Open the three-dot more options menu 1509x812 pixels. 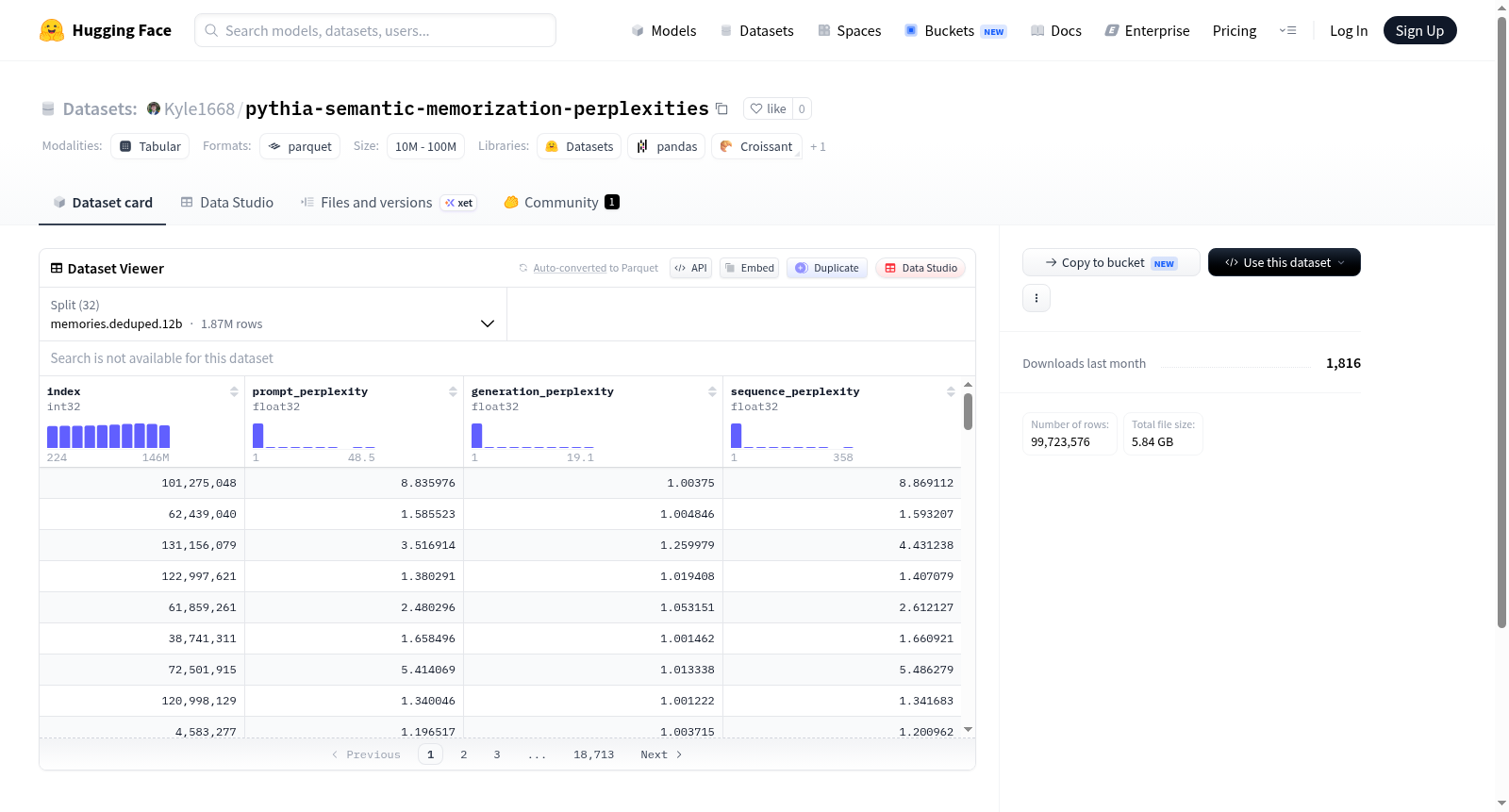(x=1036, y=298)
